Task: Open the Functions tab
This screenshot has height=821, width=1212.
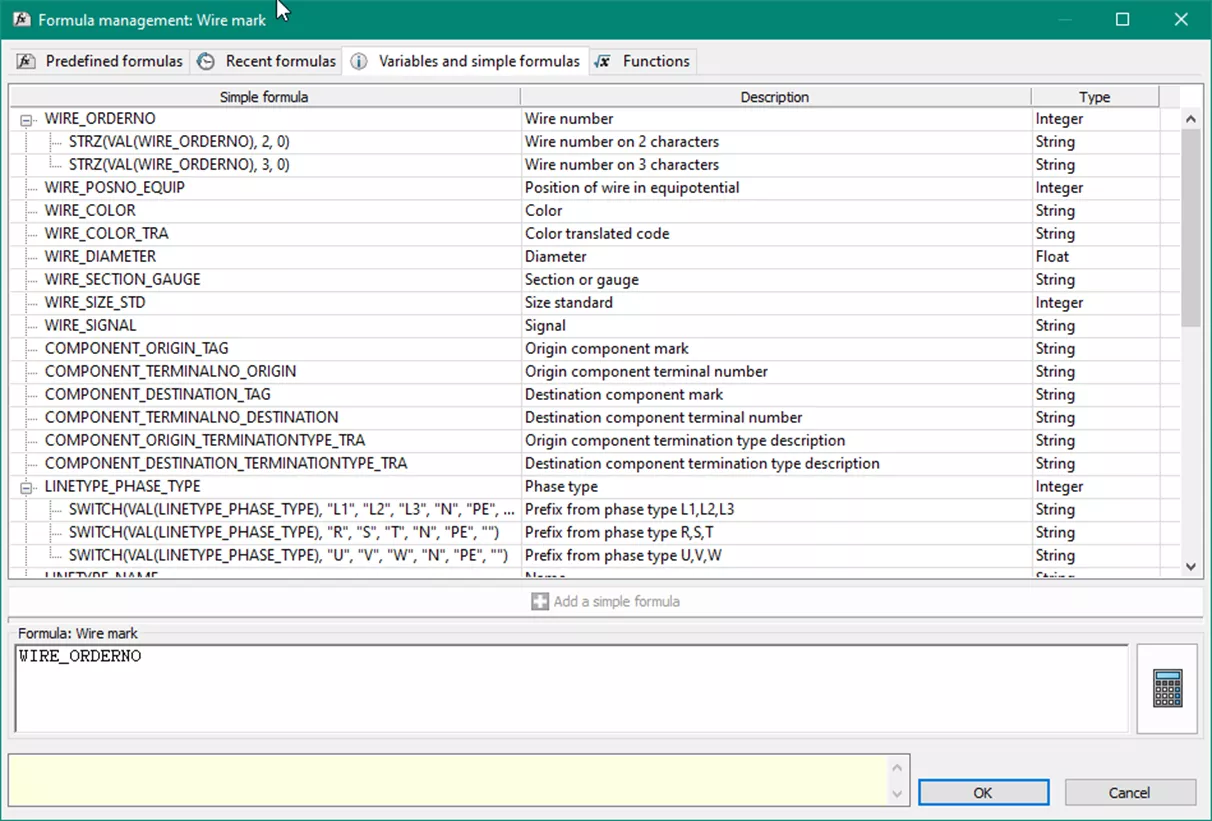Action: [655, 62]
